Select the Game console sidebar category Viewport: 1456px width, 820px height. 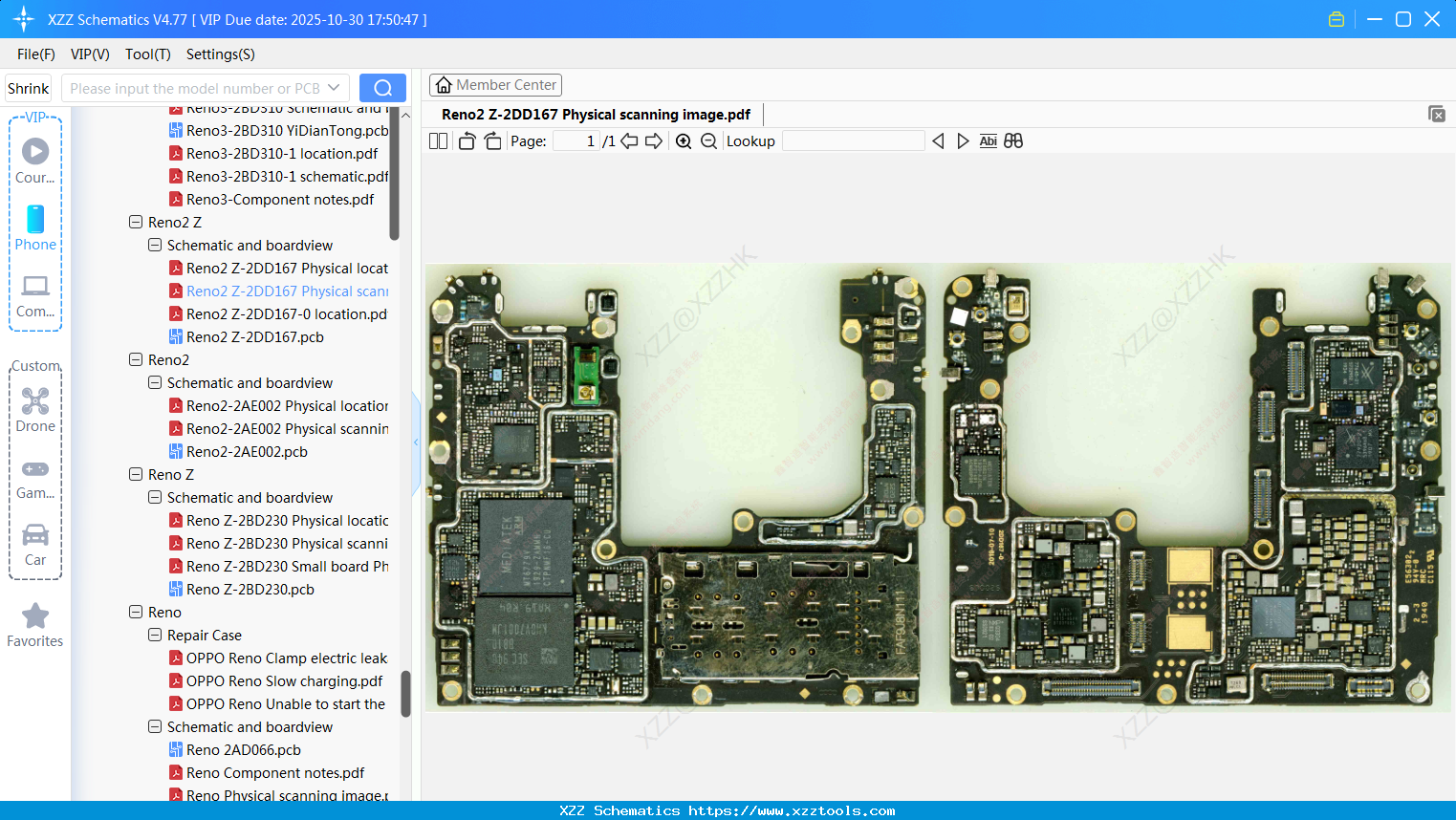[35, 479]
